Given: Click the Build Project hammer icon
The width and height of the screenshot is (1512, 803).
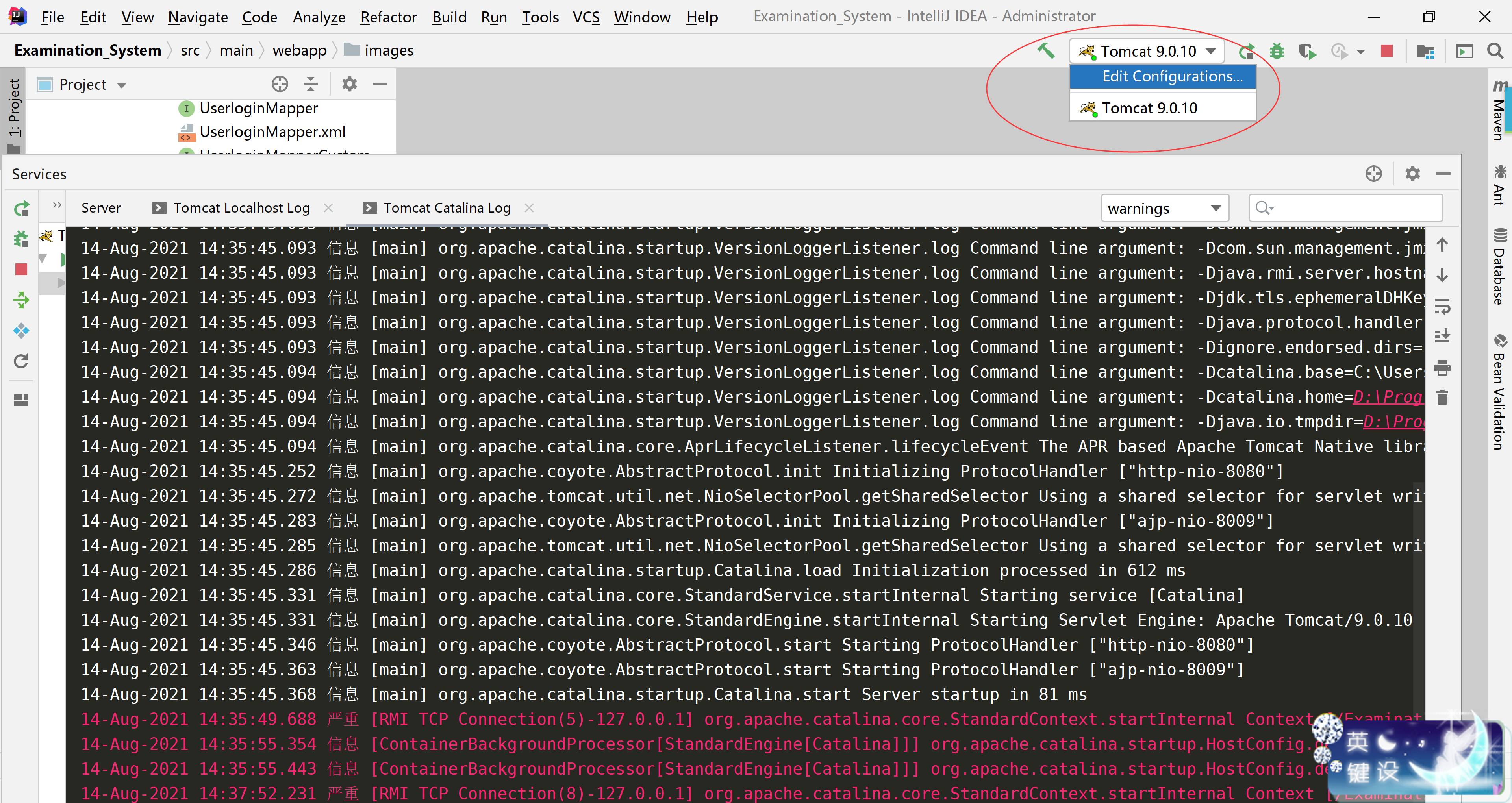Looking at the screenshot, I should tap(1045, 51).
